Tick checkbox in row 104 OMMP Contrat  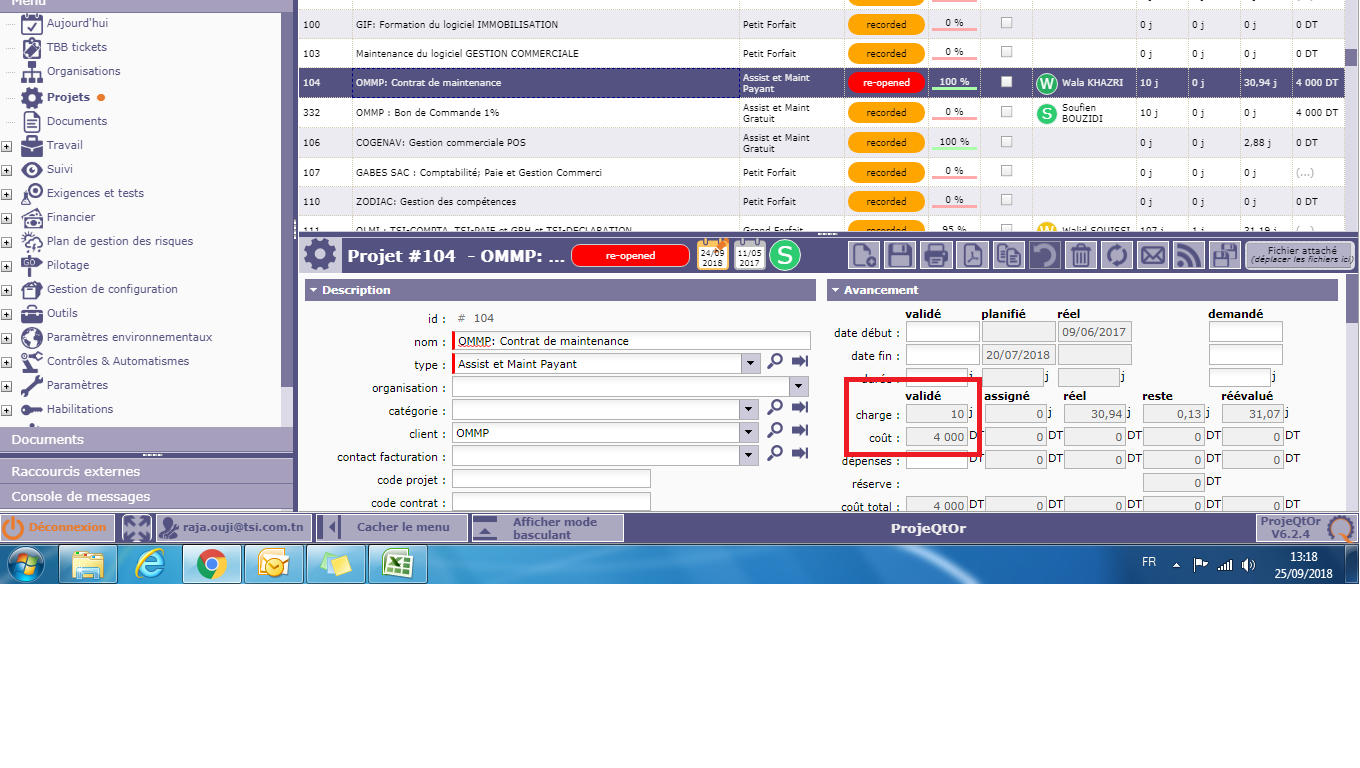coord(1007,82)
